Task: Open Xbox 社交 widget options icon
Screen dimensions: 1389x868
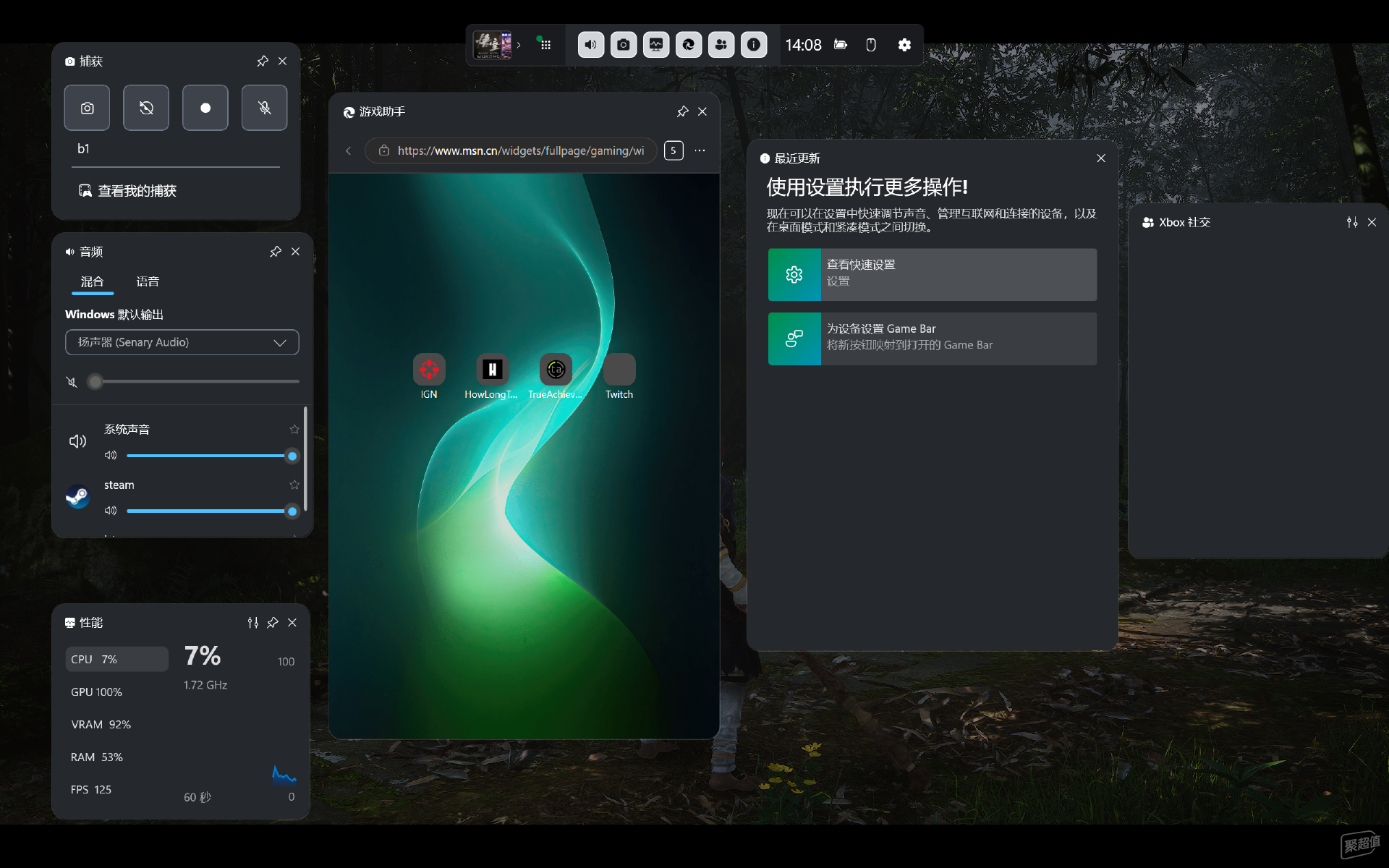Action: [1352, 222]
